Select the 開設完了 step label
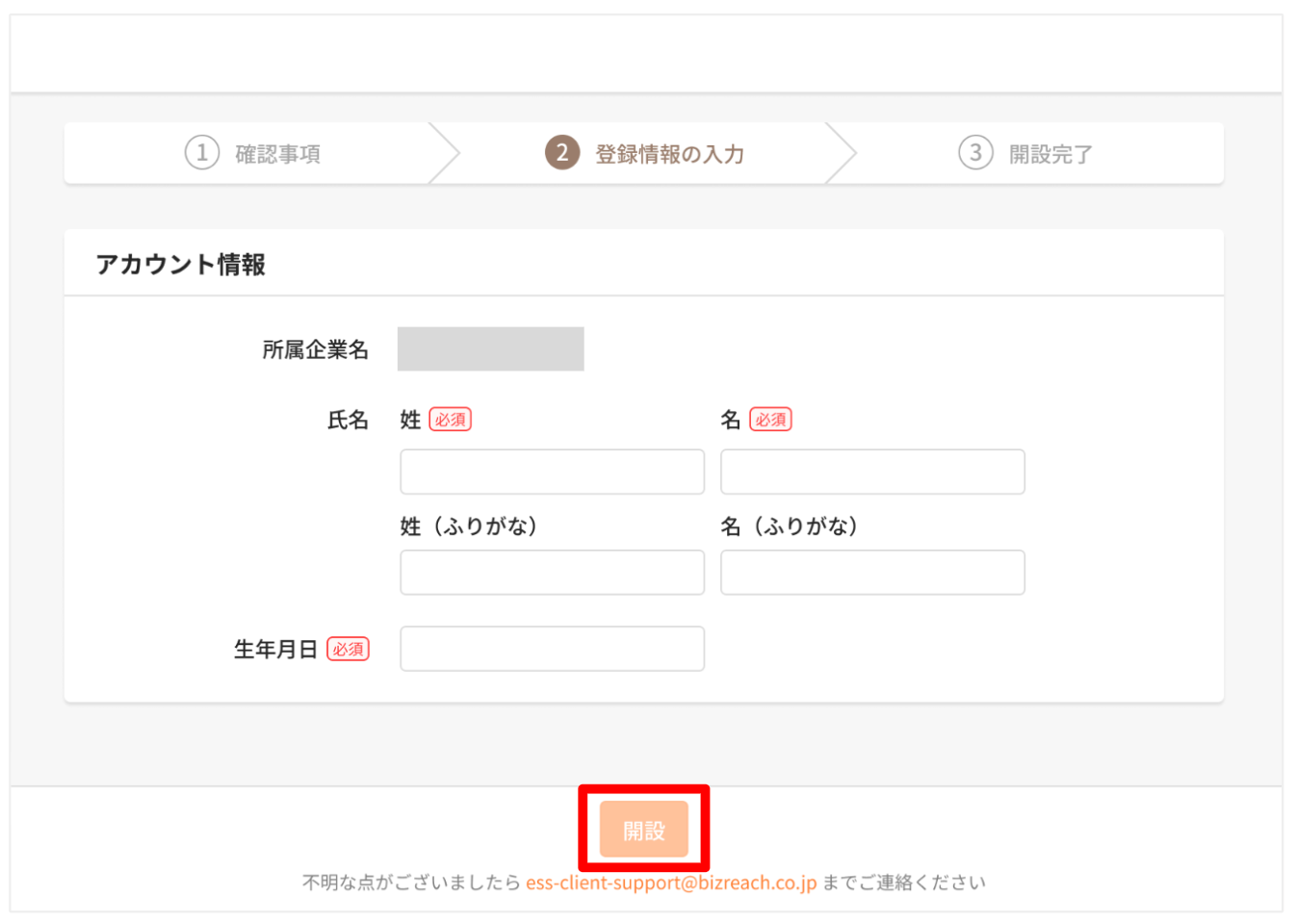This screenshot has height=924, width=1296. 1050,154
